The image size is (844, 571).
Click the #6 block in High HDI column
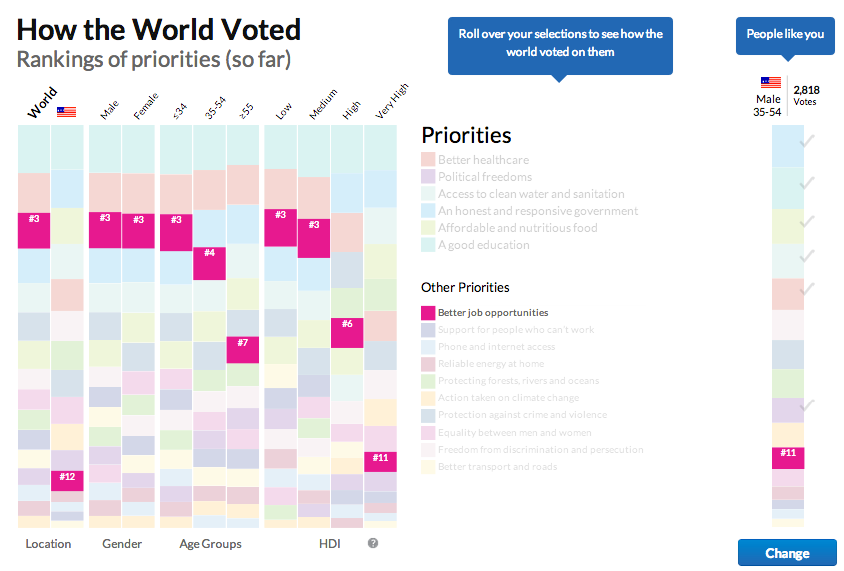(346, 325)
